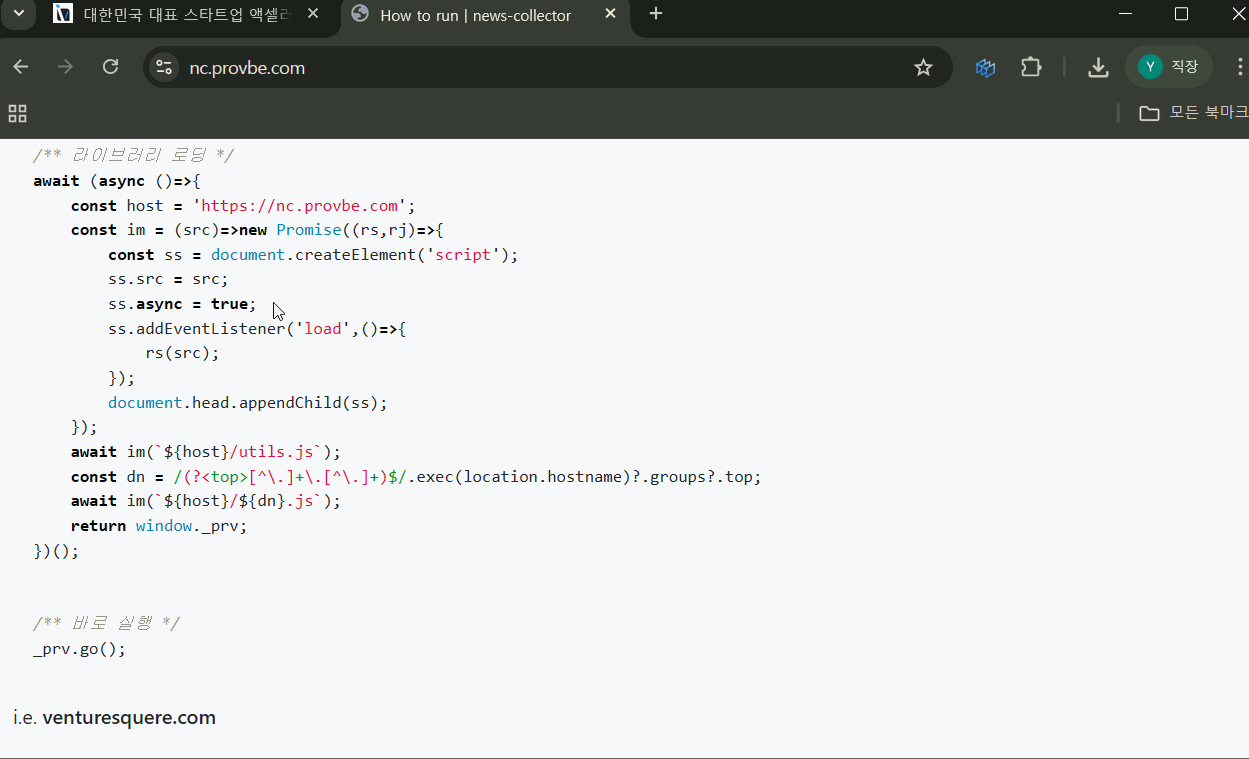The width and height of the screenshot is (1249, 759).
Task: View site information for nc.provbe.com
Action: coord(163,67)
